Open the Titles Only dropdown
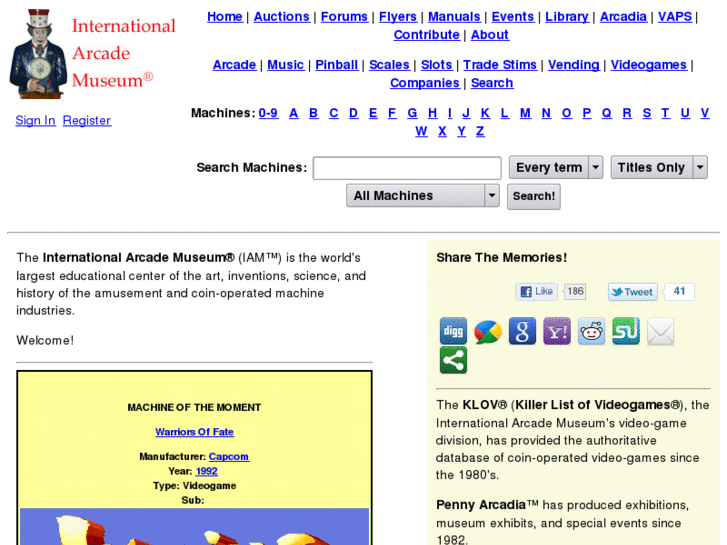This screenshot has width=727, height=545. click(659, 167)
